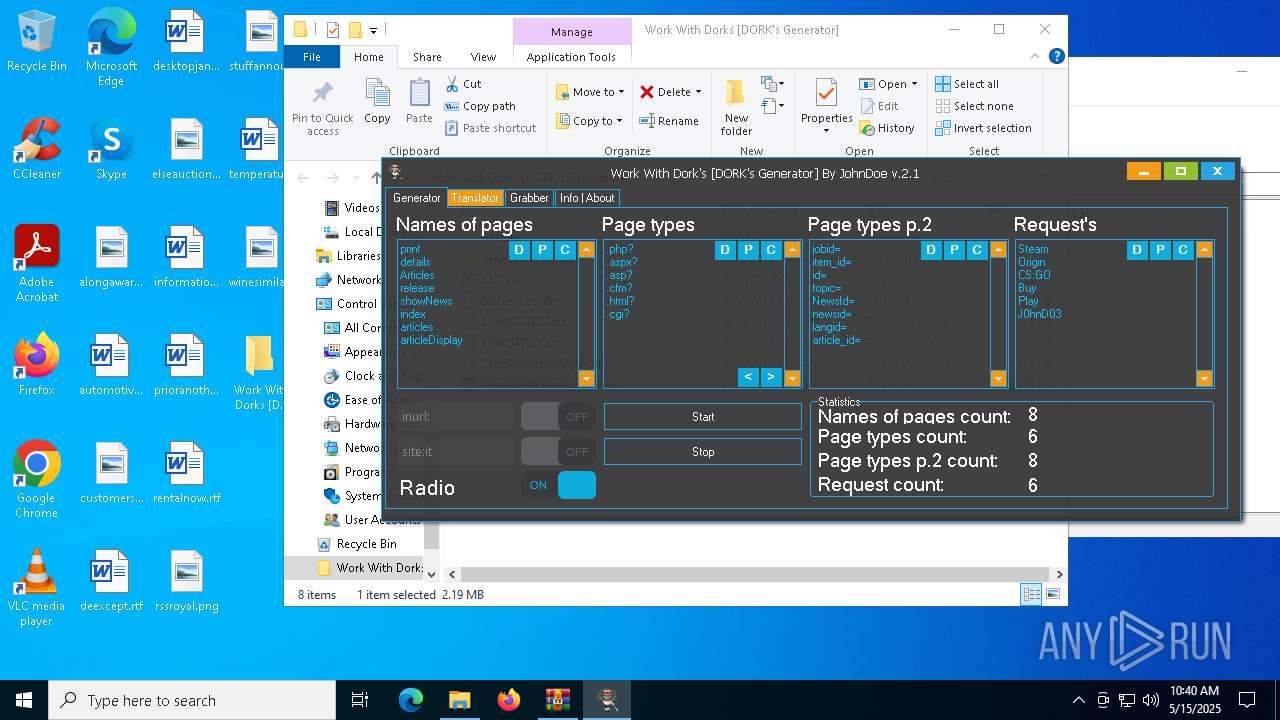Click the C button in Names of pages

click(x=565, y=250)
